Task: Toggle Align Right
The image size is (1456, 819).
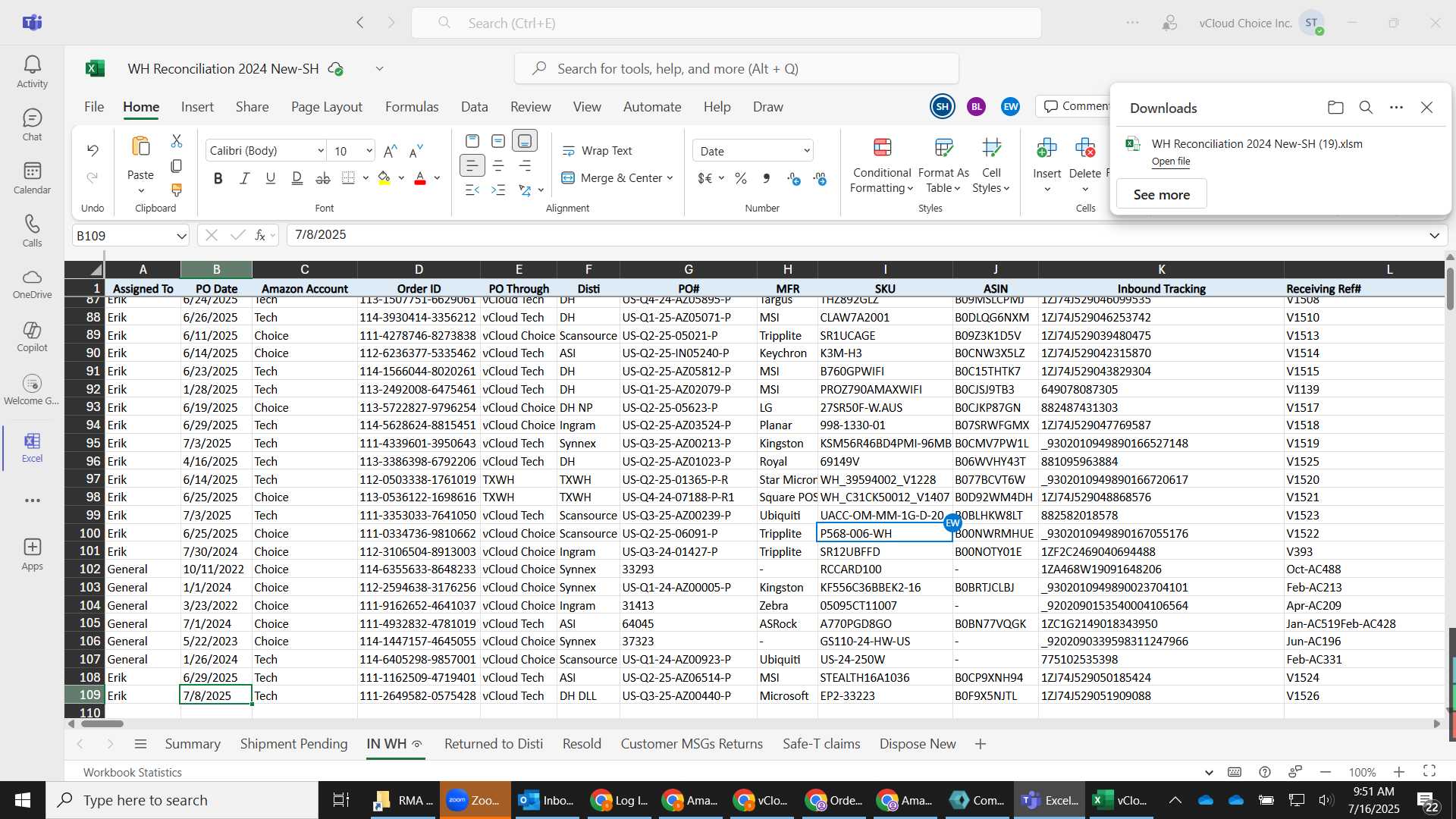Action: point(525,165)
